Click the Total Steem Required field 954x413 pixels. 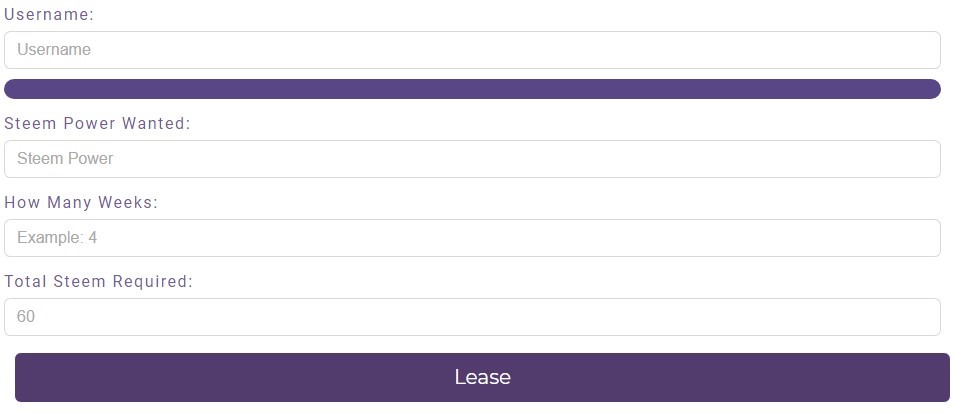[x=472, y=317]
